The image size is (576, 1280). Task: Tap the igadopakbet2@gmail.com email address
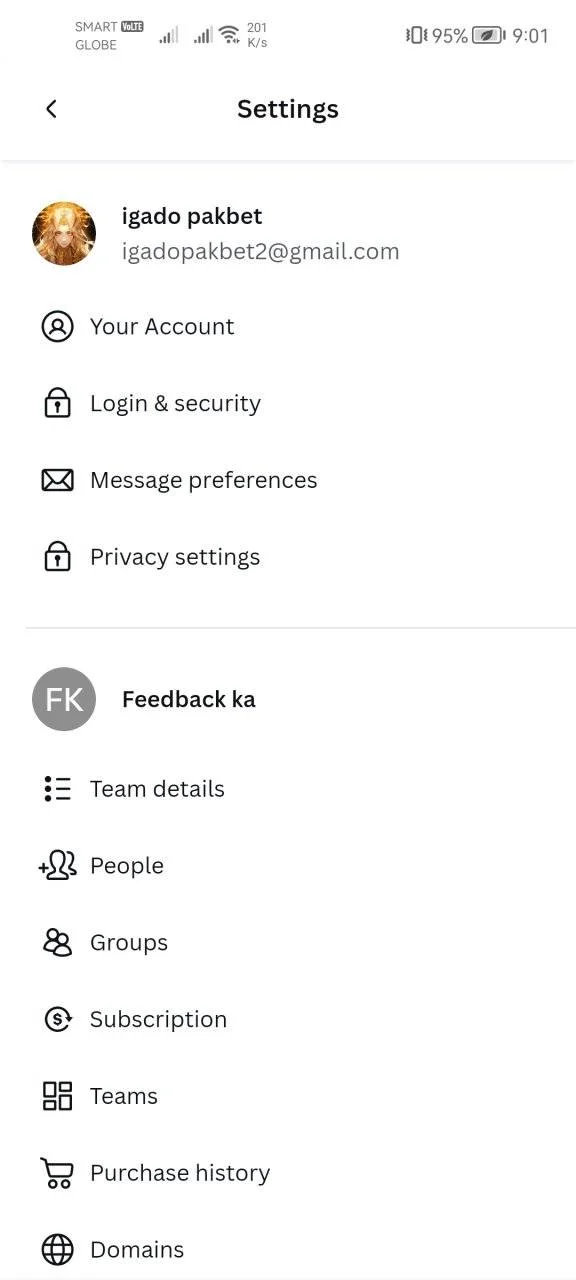[x=260, y=252]
